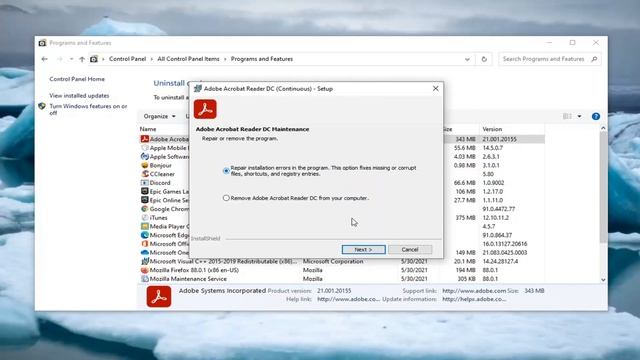Click the search magnifier icon
The height and width of the screenshot is (360, 640).
[x=594, y=59]
